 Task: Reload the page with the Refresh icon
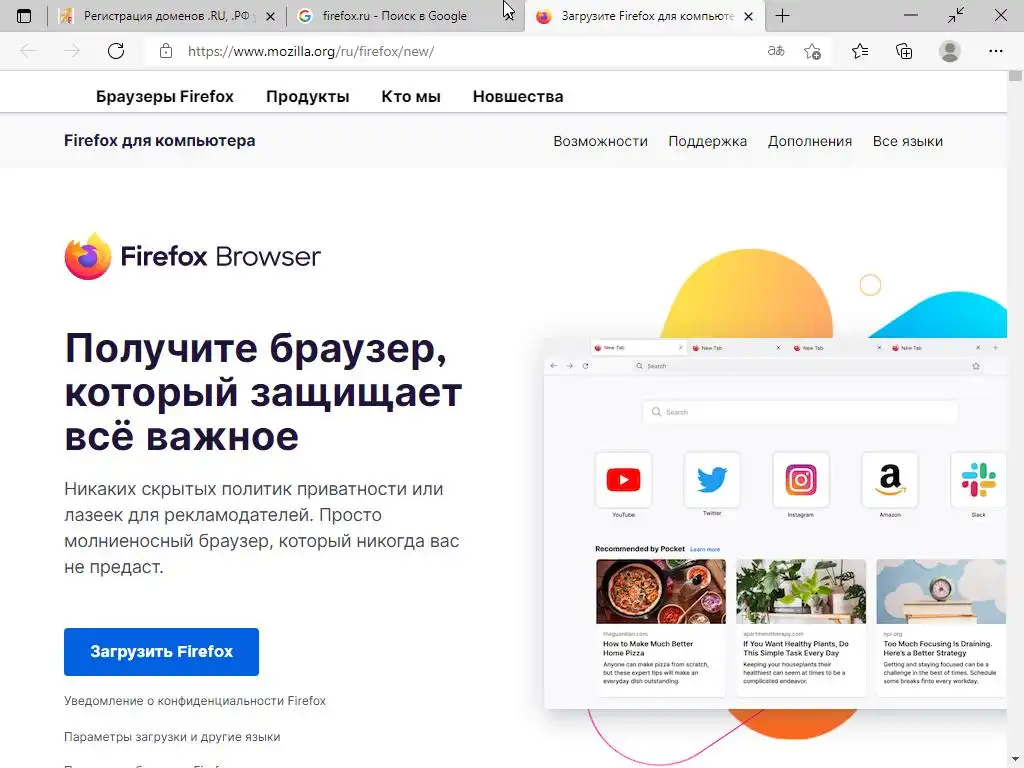116,51
